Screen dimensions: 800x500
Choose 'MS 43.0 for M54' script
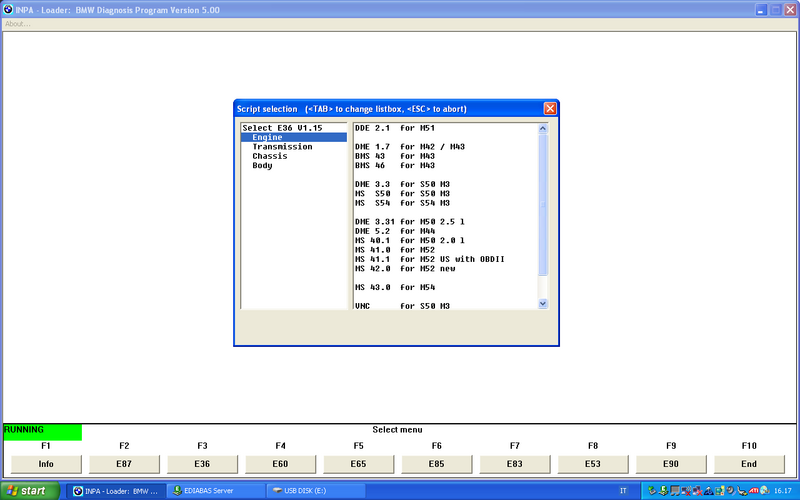click(395, 287)
